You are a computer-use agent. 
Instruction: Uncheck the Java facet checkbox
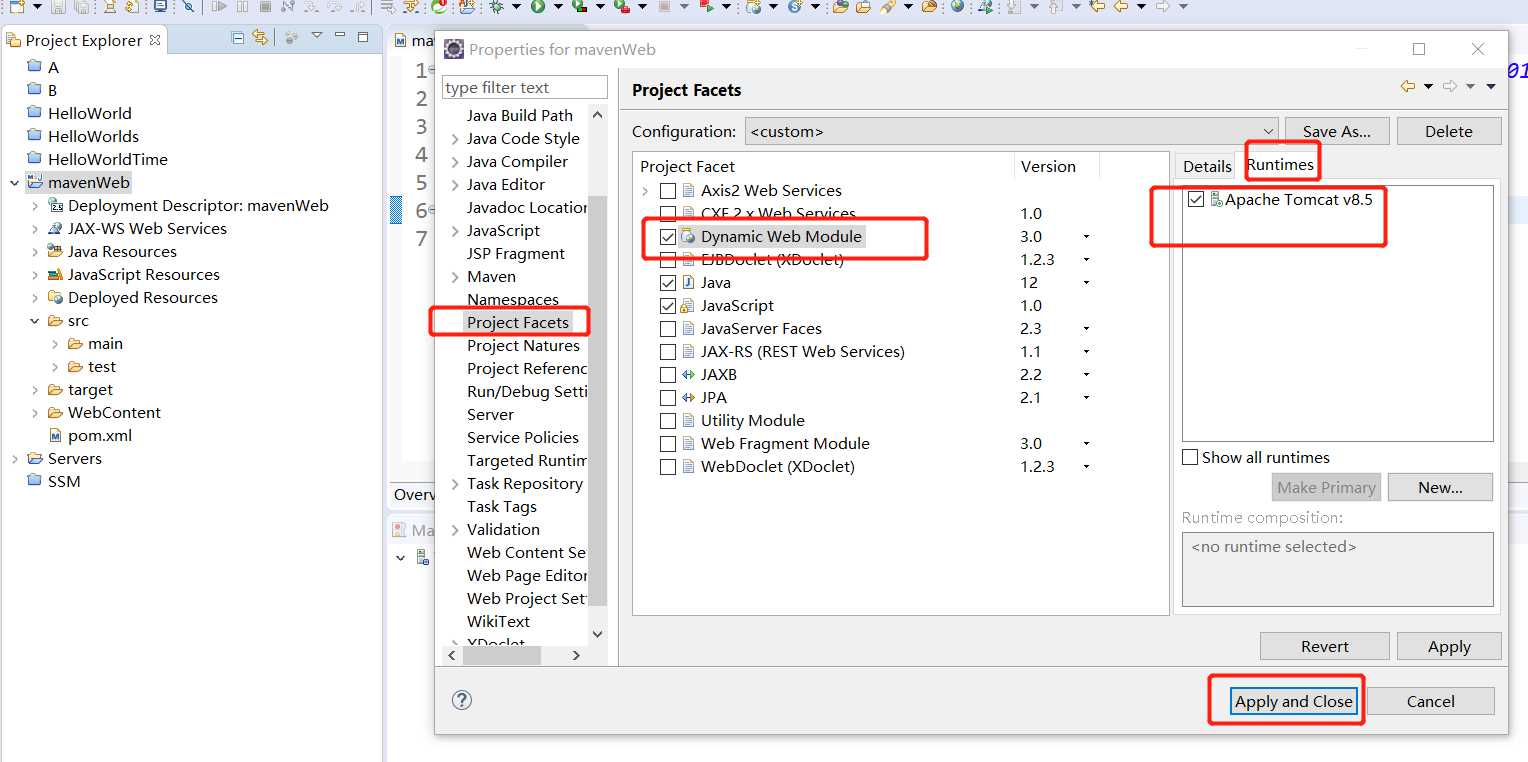point(668,283)
